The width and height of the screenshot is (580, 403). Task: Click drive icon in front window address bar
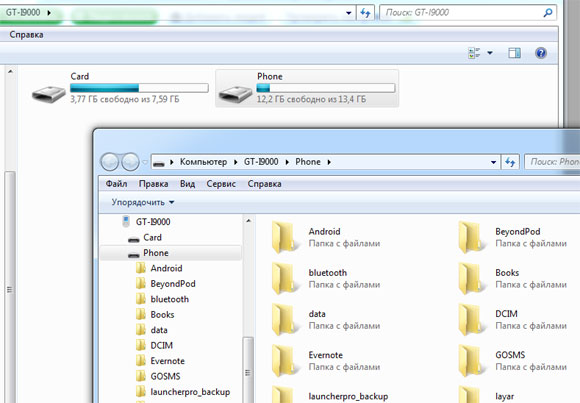click(x=159, y=163)
